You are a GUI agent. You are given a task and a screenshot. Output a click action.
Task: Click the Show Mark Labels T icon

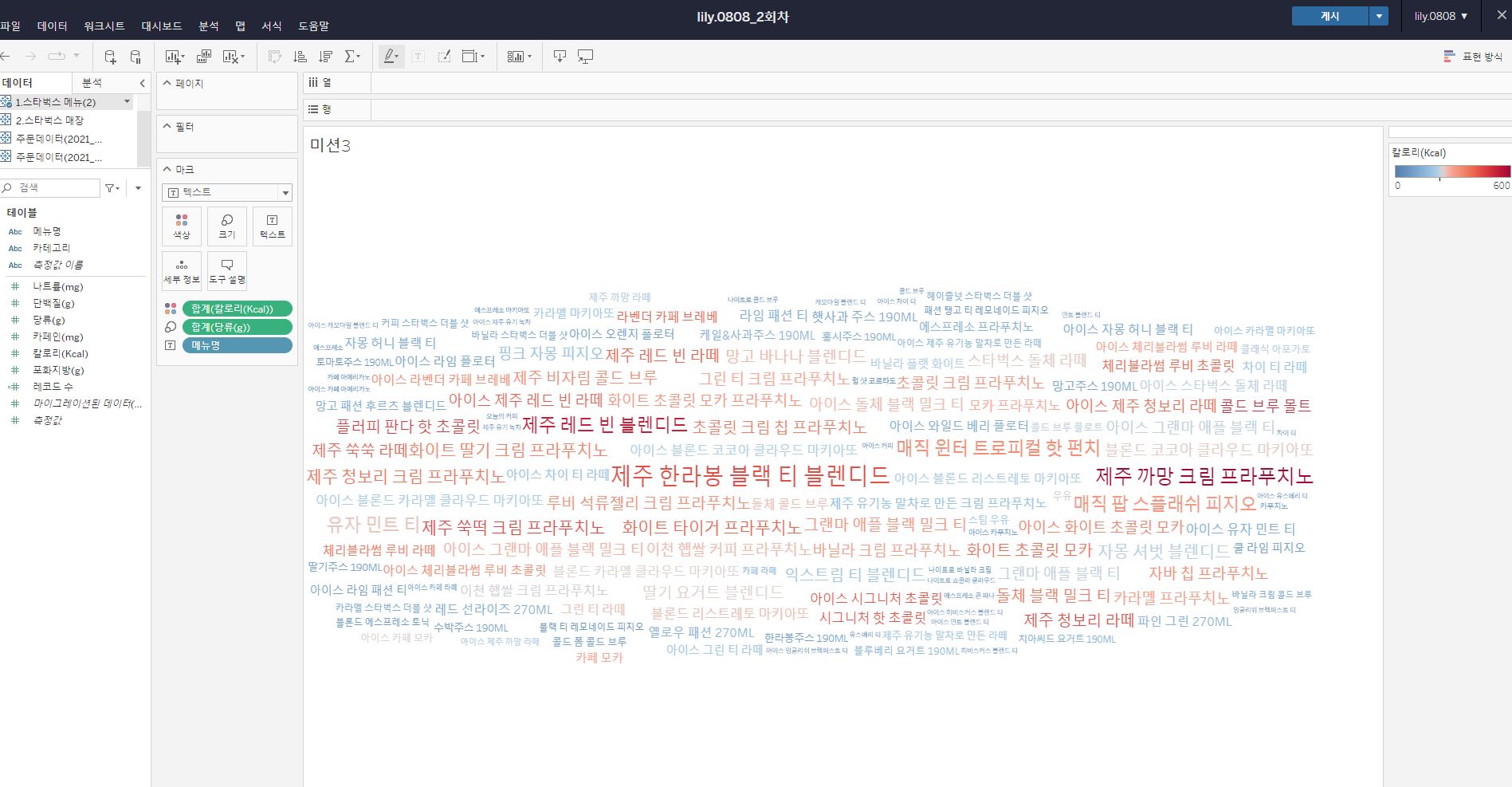click(x=418, y=57)
